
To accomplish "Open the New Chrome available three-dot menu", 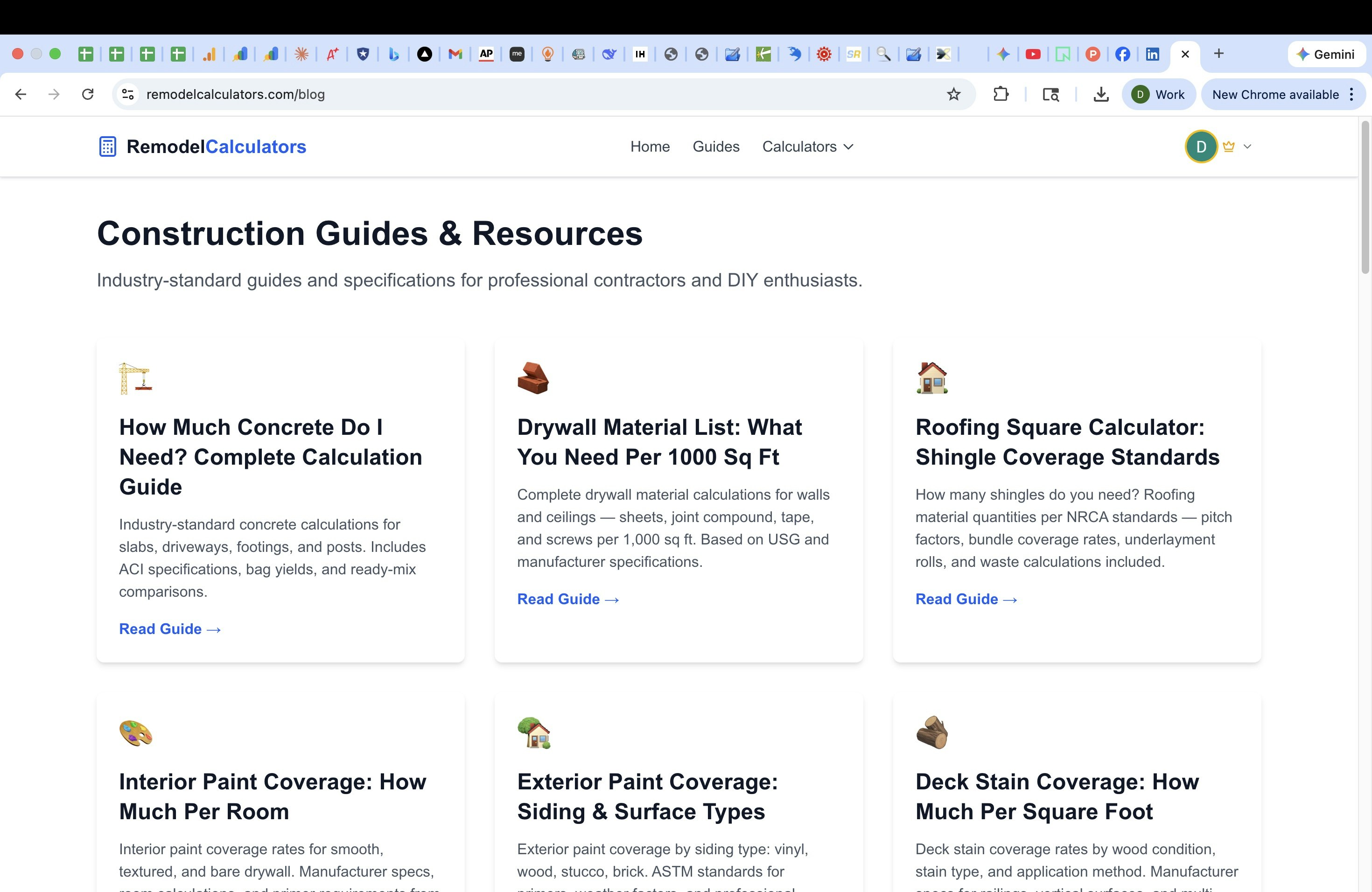I will (x=1351, y=94).
